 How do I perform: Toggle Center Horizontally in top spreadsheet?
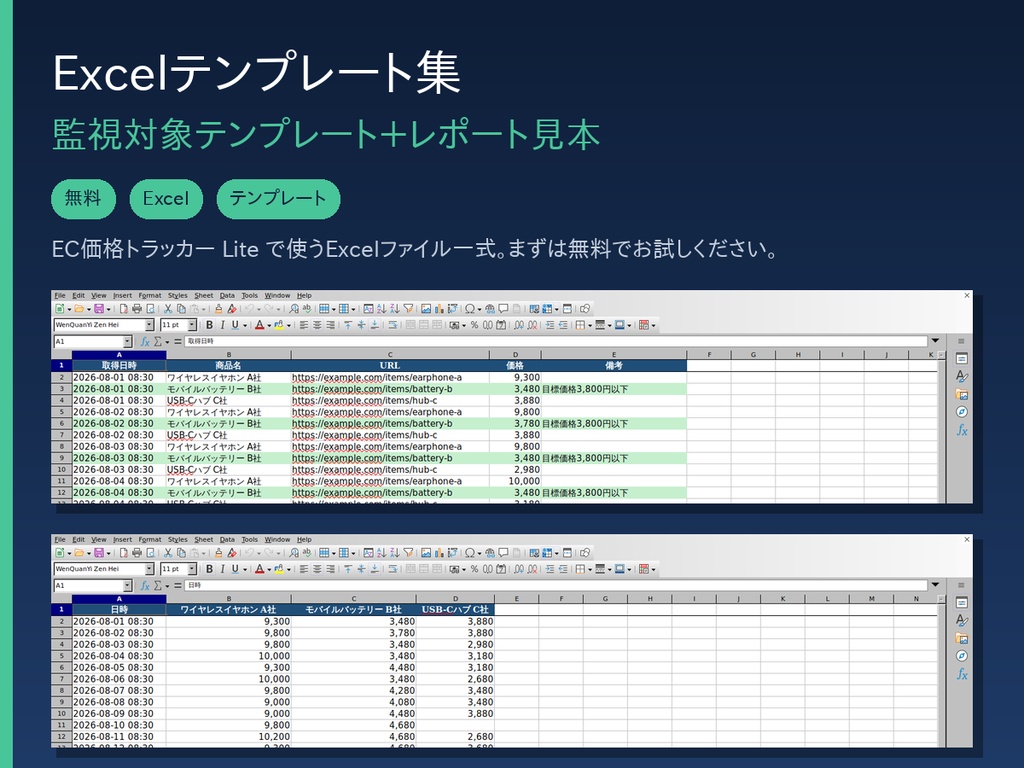coord(317,325)
